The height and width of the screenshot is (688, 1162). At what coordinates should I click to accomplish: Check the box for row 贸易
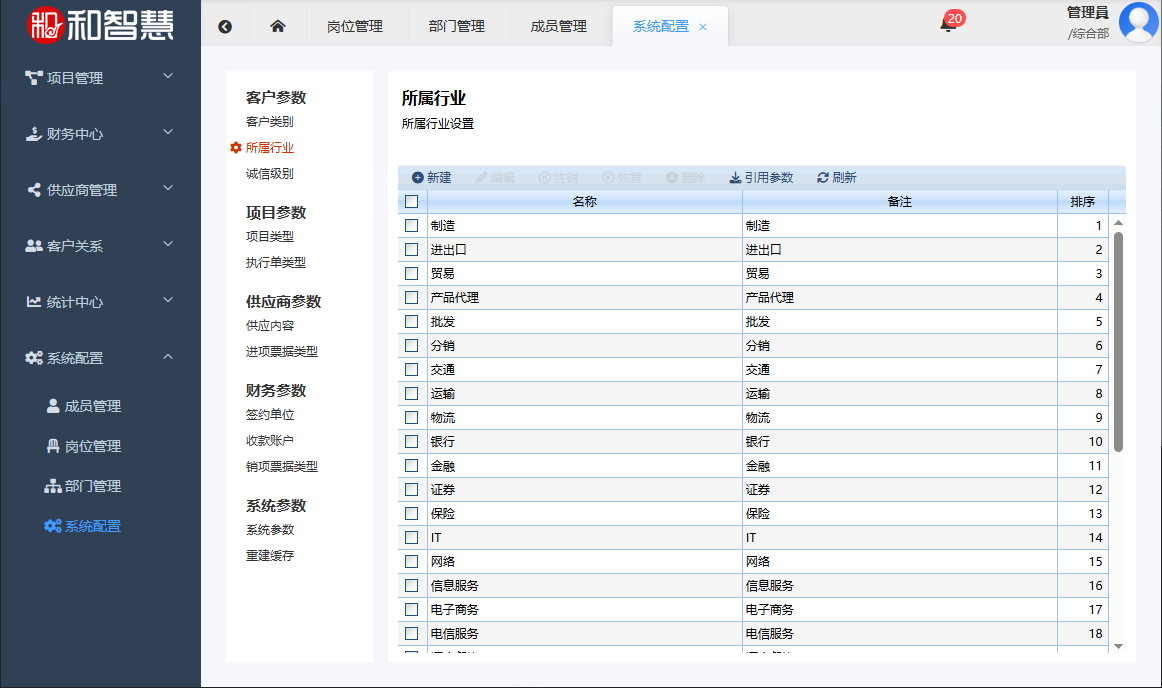(412, 273)
